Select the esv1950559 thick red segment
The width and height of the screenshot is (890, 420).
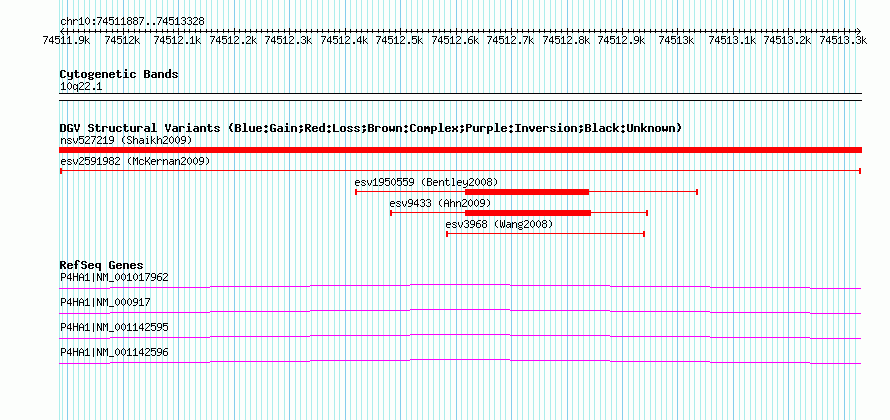(527, 192)
